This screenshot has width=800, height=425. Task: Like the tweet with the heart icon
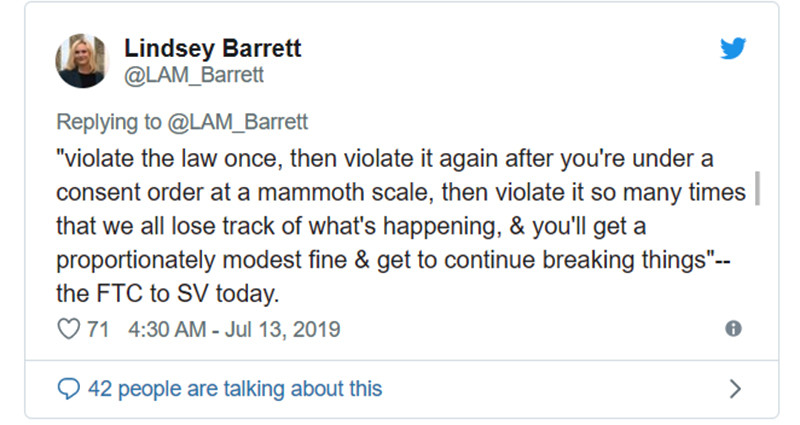tap(68, 329)
